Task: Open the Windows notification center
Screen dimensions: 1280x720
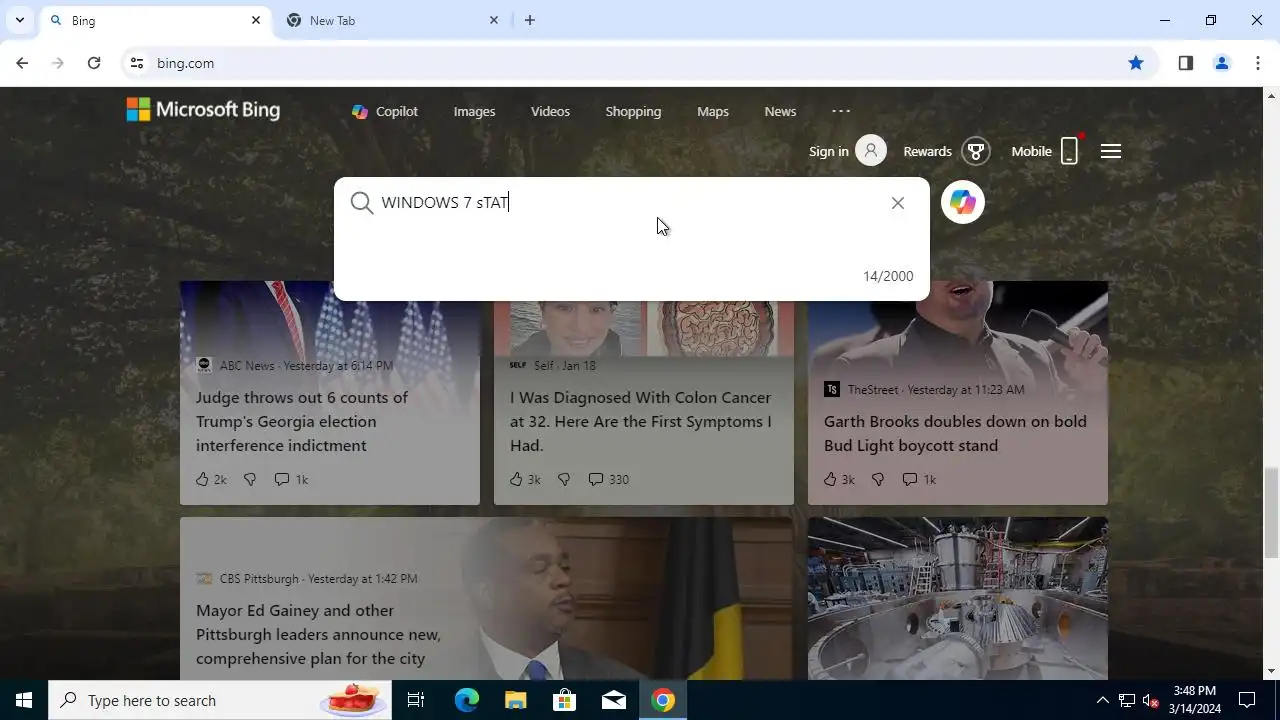Action: point(1247,700)
